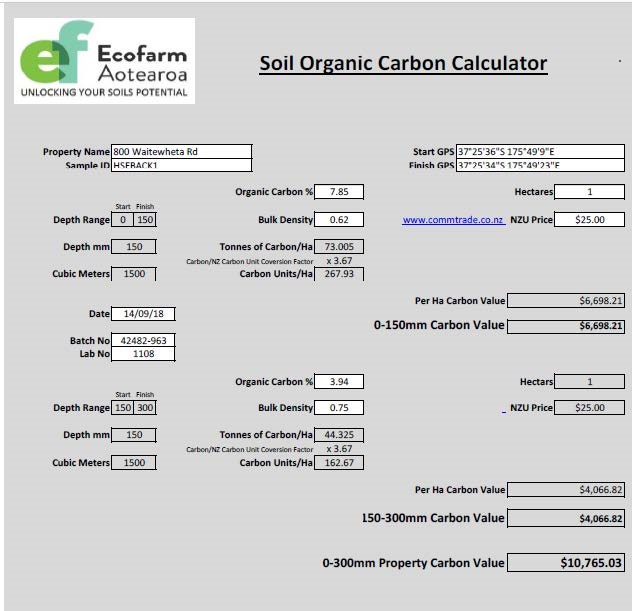Click the 0.62 Bulk Density field
The width and height of the screenshot is (632, 611).
[339, 220]
